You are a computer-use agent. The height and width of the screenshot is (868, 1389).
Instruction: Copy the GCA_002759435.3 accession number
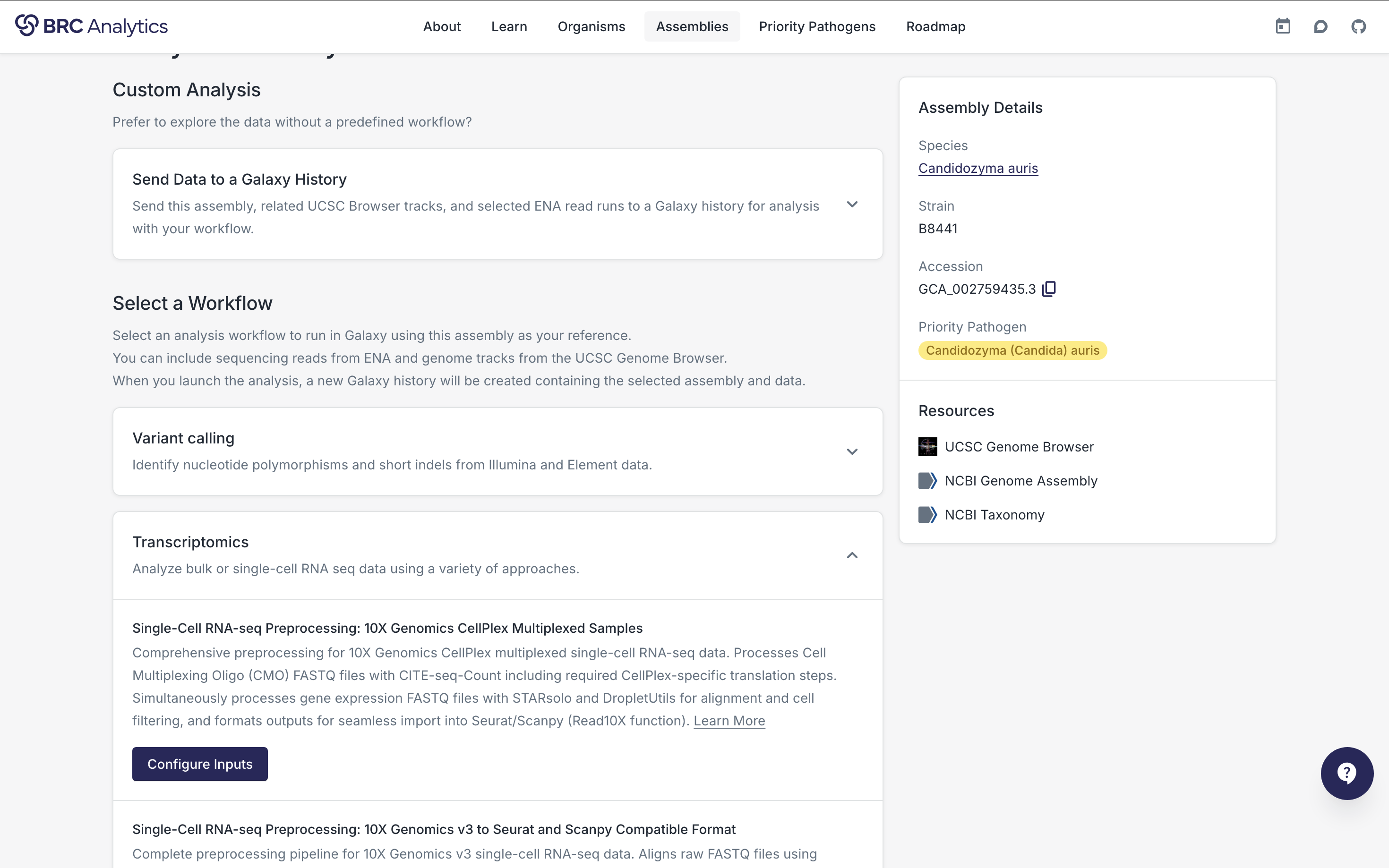(1048, 289)
